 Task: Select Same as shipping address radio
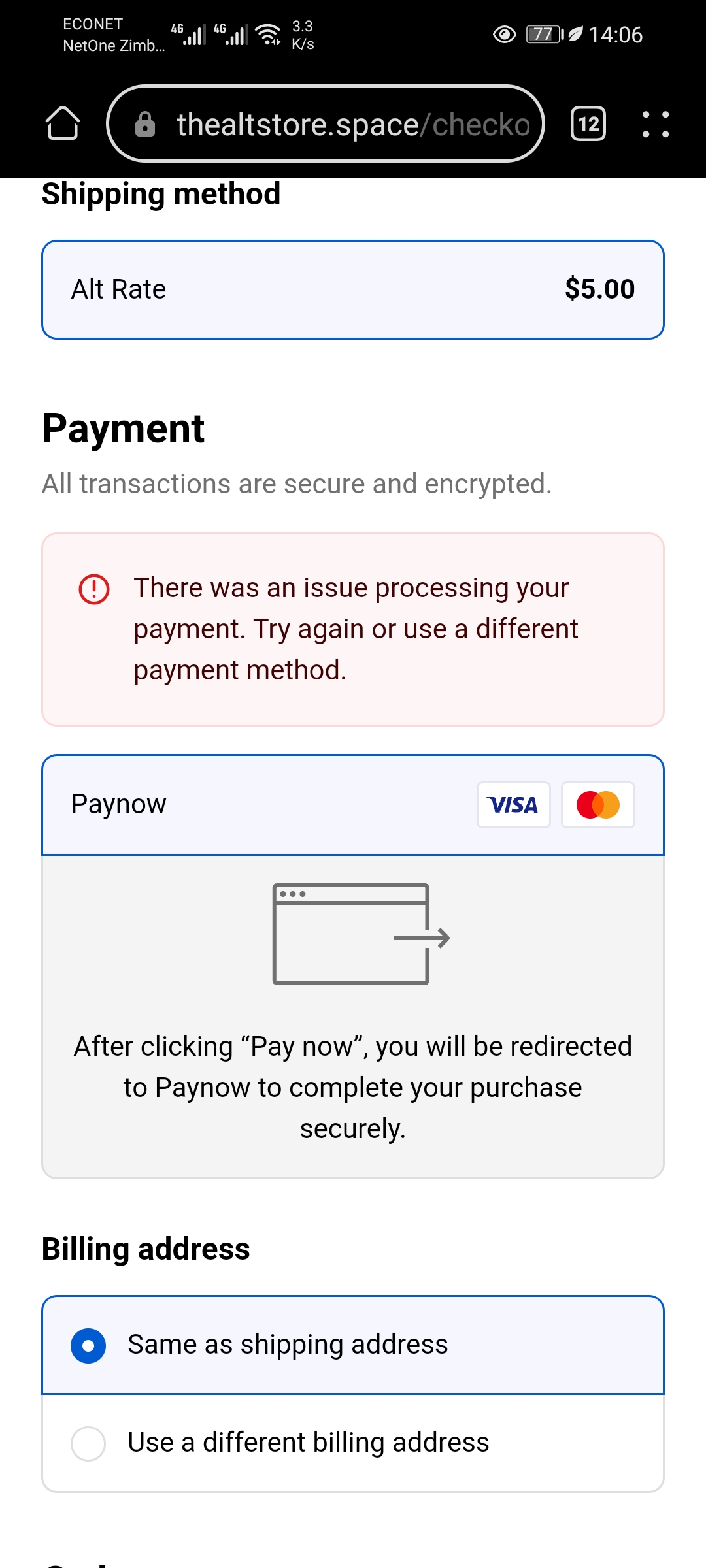click(88, 1346)
